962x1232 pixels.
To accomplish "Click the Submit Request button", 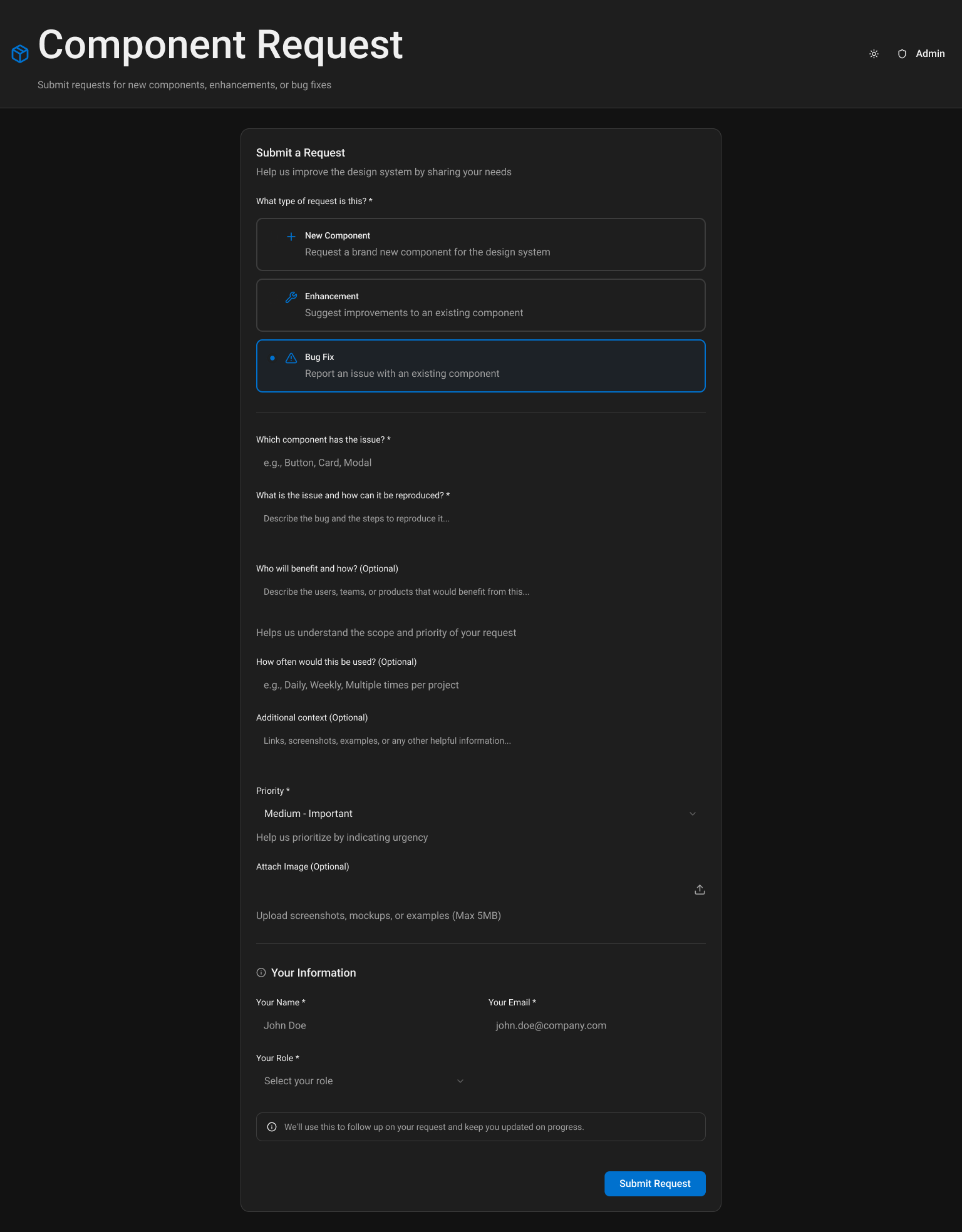I will pyautogui.click(x=654, y=1183).
